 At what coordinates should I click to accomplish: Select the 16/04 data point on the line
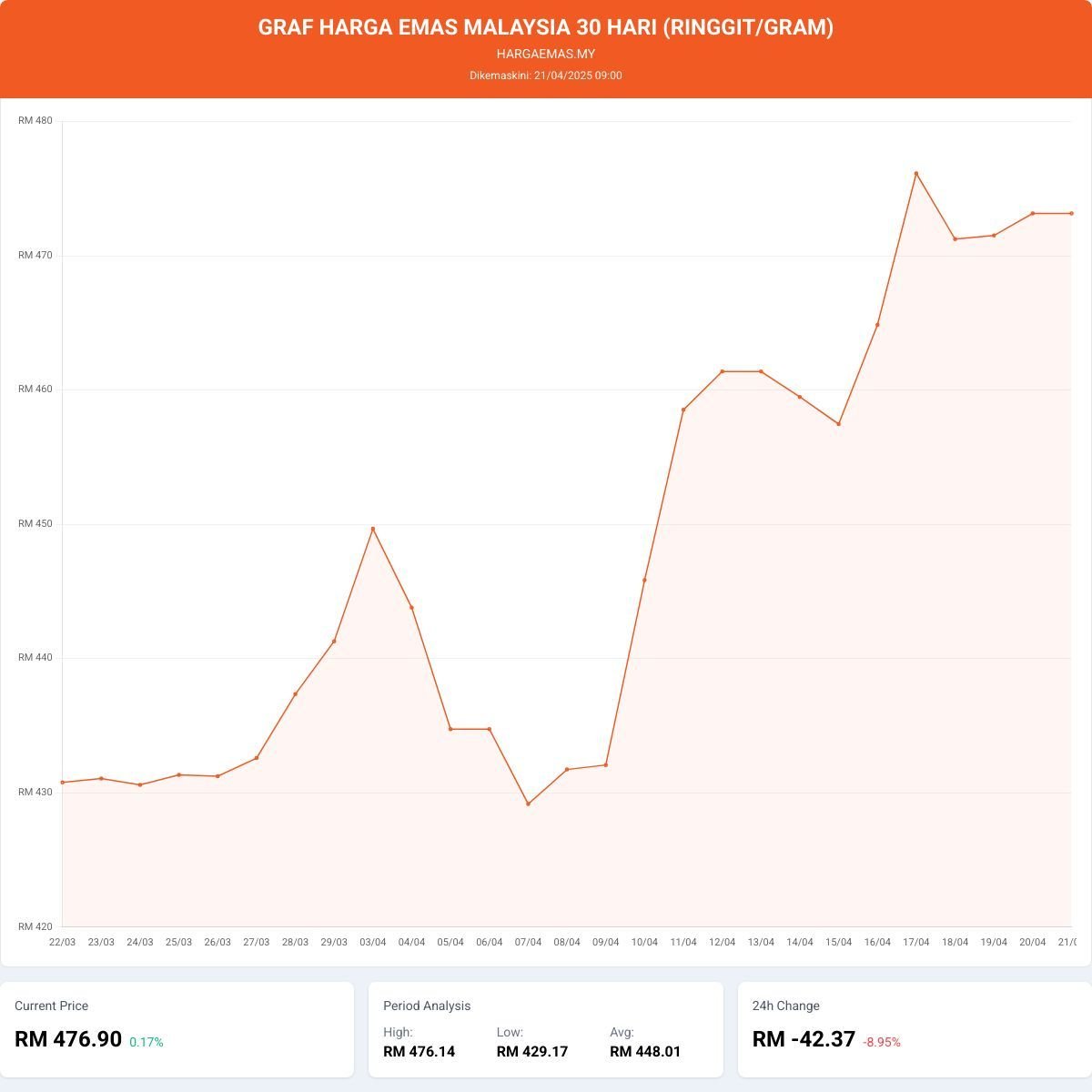click(877, 325)
